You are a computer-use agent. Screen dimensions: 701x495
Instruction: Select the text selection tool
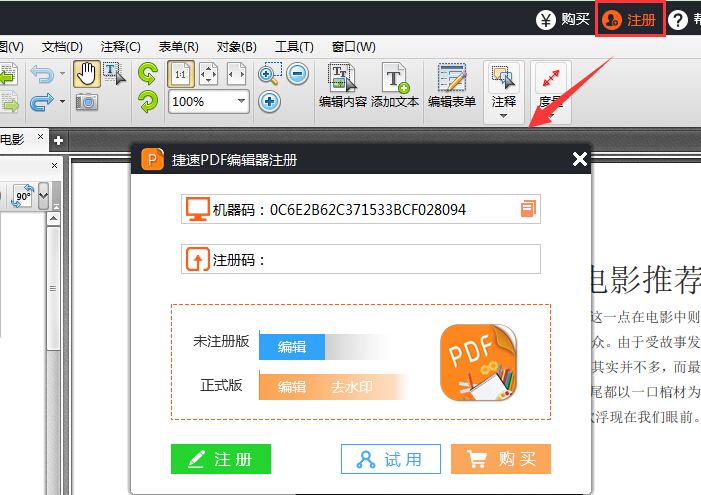point(114,74)
